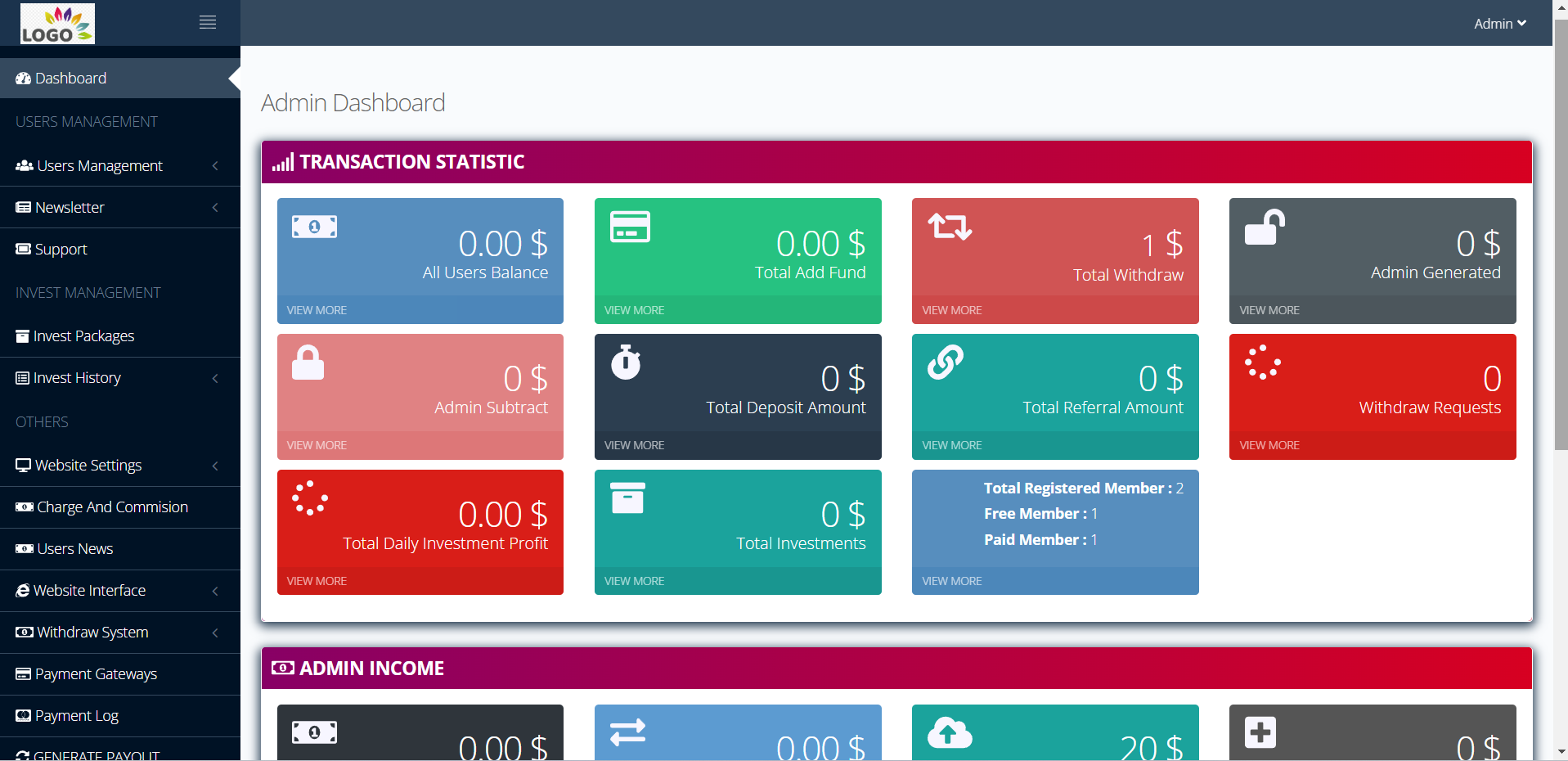Click the Admin Generated unlock icon
1568x761 pixels.
(x=1265, y=227)
